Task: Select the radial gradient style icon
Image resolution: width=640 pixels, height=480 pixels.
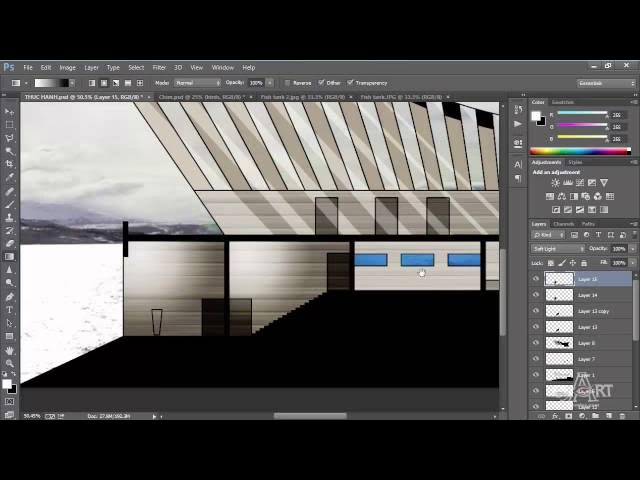Action: point(103,83)
